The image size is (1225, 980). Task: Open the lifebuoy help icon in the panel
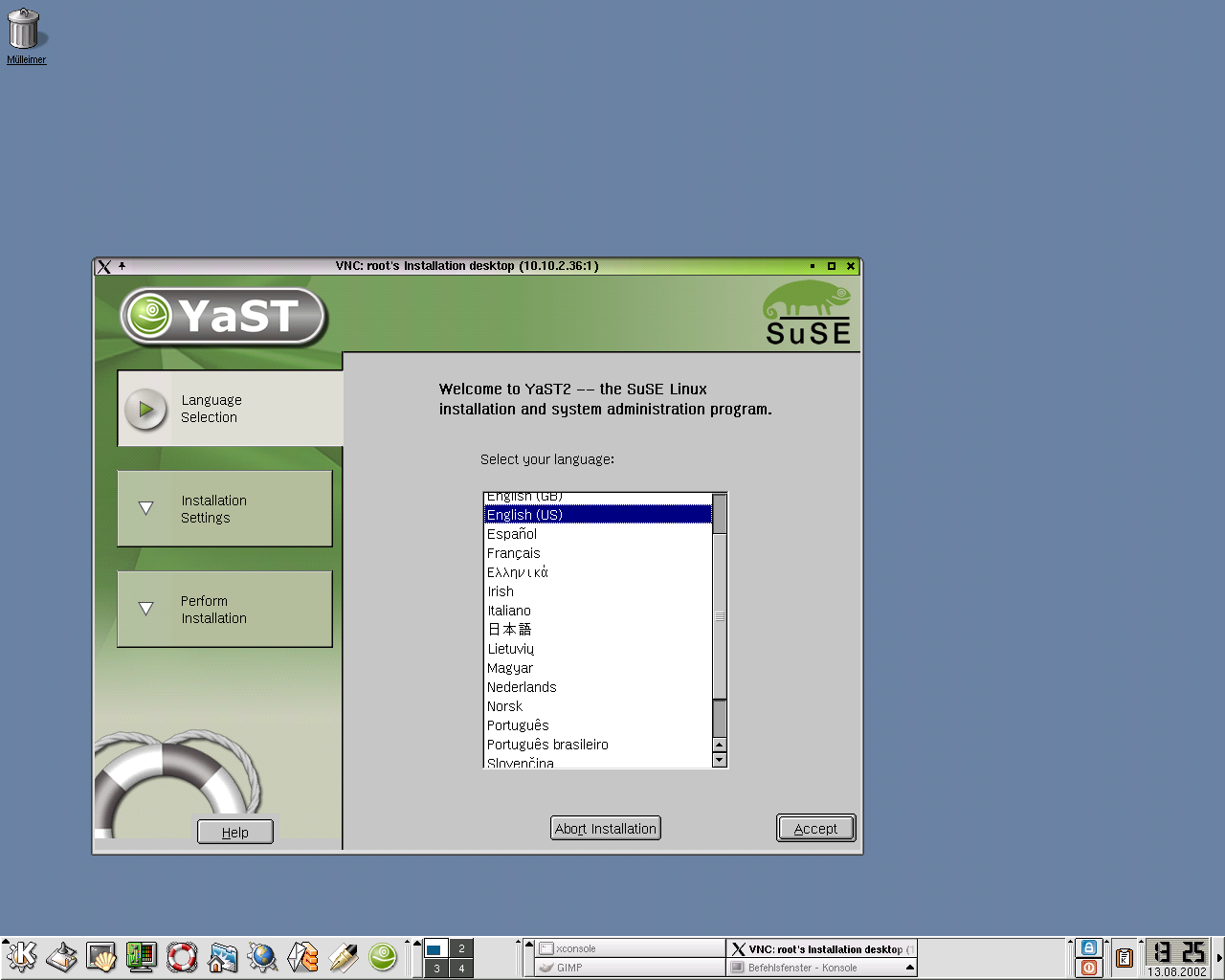182,956
